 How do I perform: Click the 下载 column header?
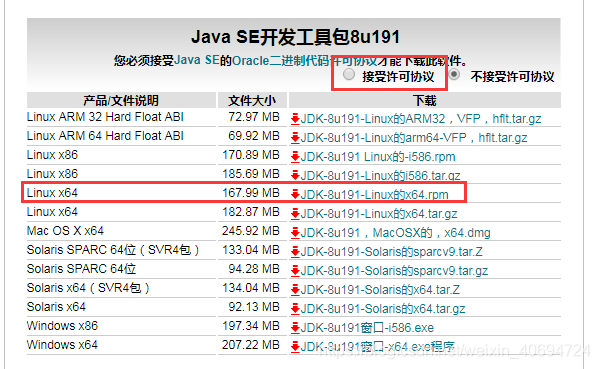tap(425, 100)
